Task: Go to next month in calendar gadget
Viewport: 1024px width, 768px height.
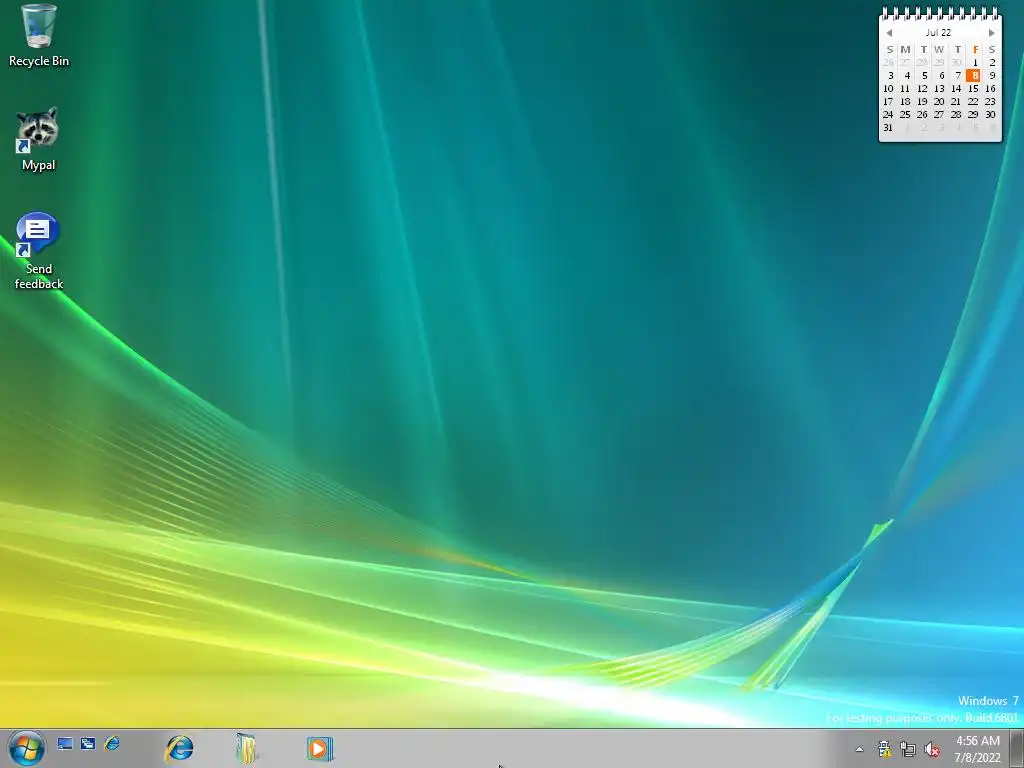Action: [x=991, y=33]
